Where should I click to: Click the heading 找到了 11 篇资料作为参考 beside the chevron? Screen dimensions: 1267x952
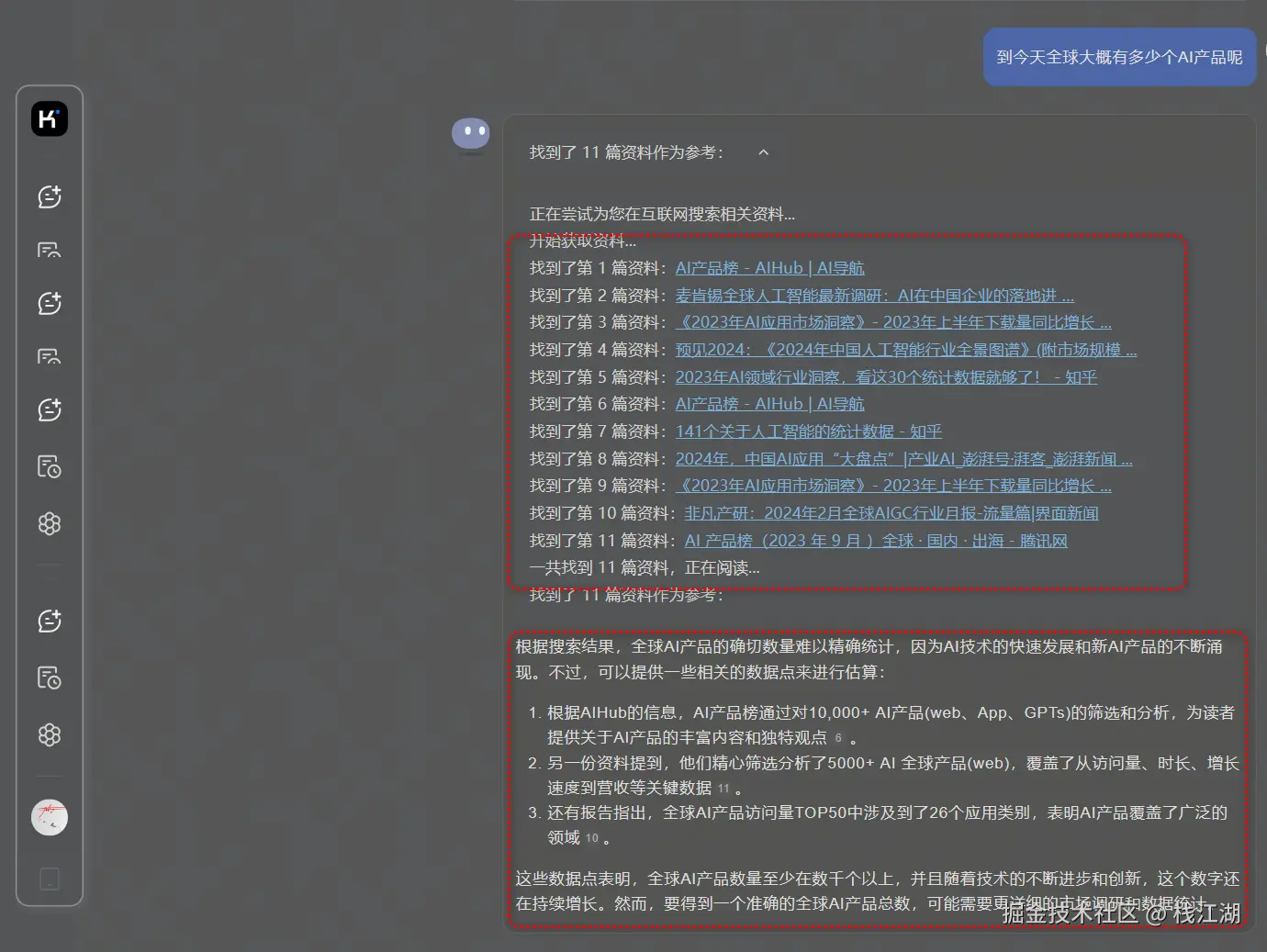click(626, 152)
